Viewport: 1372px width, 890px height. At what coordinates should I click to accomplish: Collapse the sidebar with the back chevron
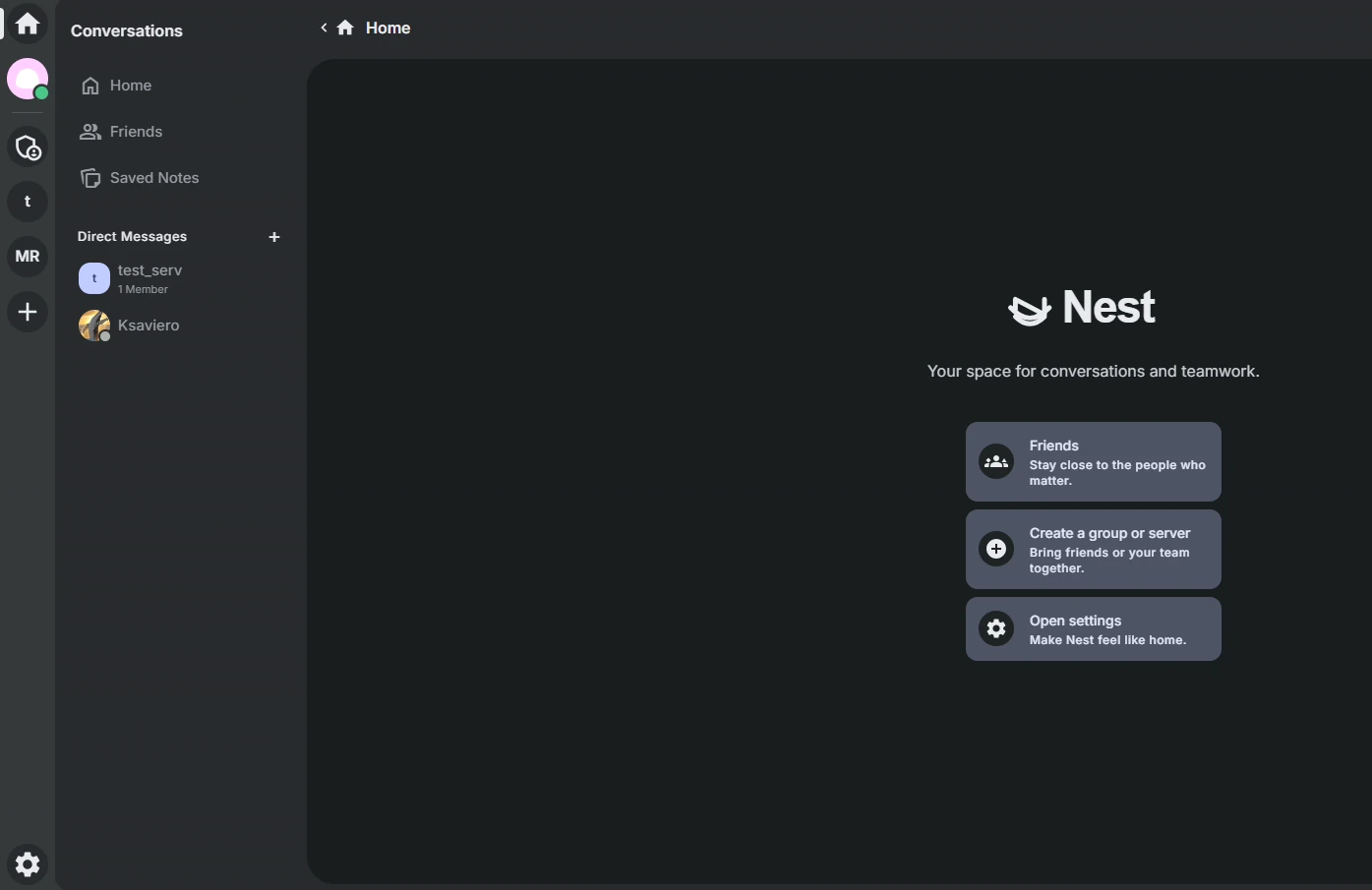pos(324,28)
